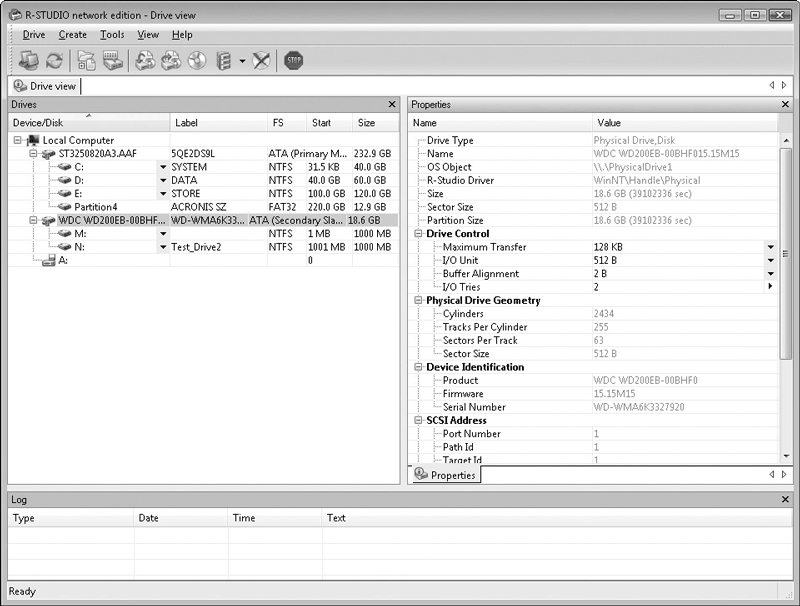Click the Create Region disc toolbar icon
This screenshot has height=606, width=800.
197,61
